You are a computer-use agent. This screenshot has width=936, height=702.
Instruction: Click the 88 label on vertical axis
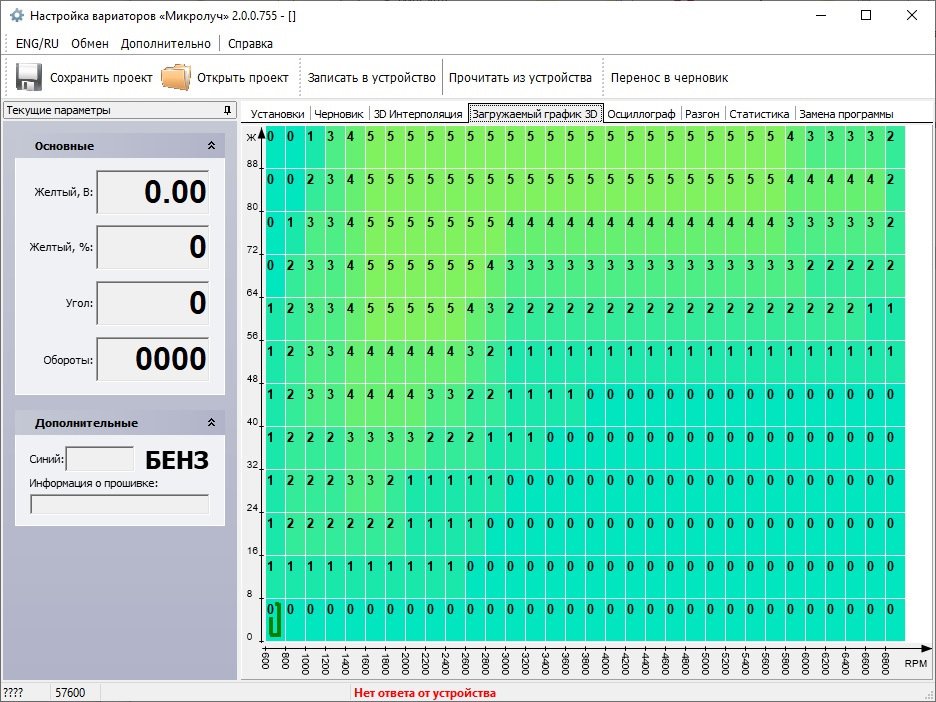(x=253, y=164)
